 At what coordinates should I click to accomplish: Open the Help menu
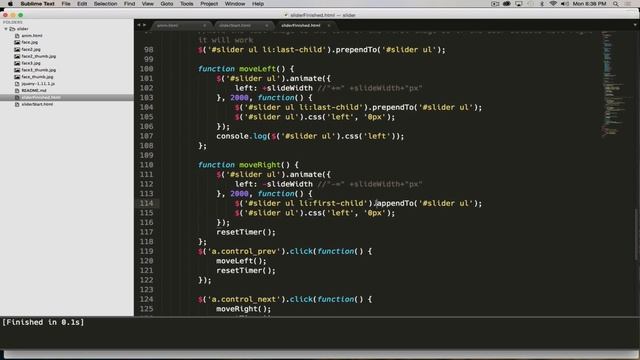[x=258, y=4]
